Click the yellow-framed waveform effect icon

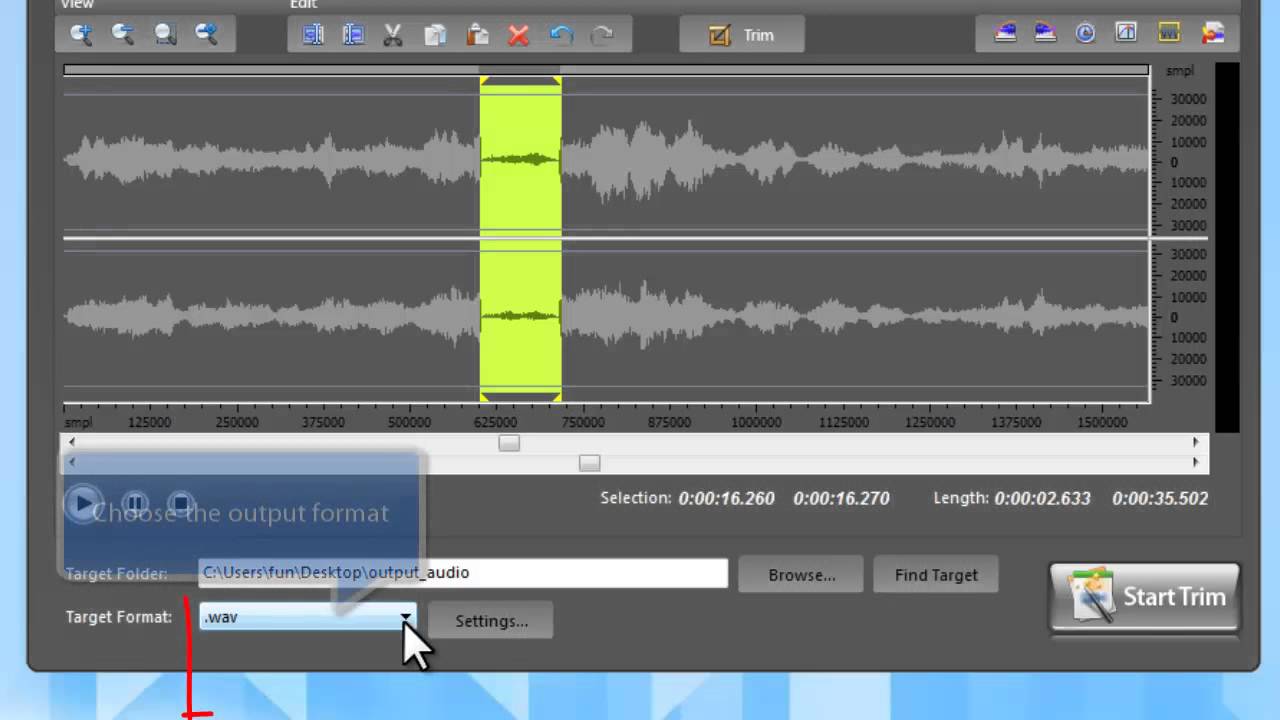click(x=1169, y=33)
